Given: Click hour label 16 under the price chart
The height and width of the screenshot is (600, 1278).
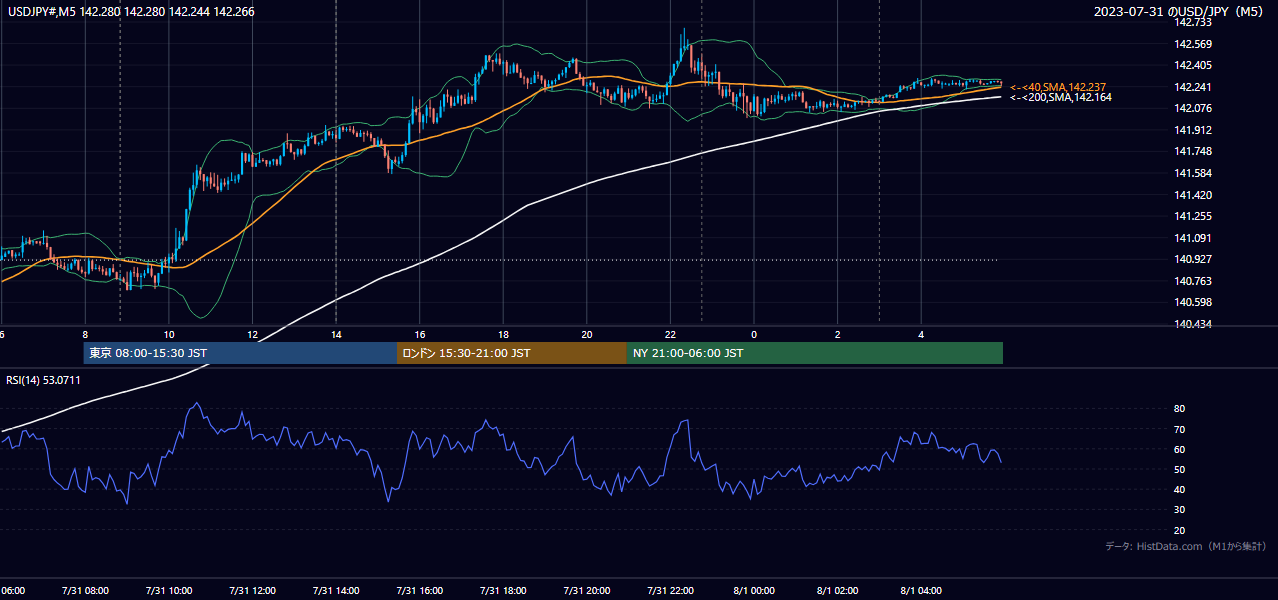Looking at the screenshot, I should tap(420, 334).
